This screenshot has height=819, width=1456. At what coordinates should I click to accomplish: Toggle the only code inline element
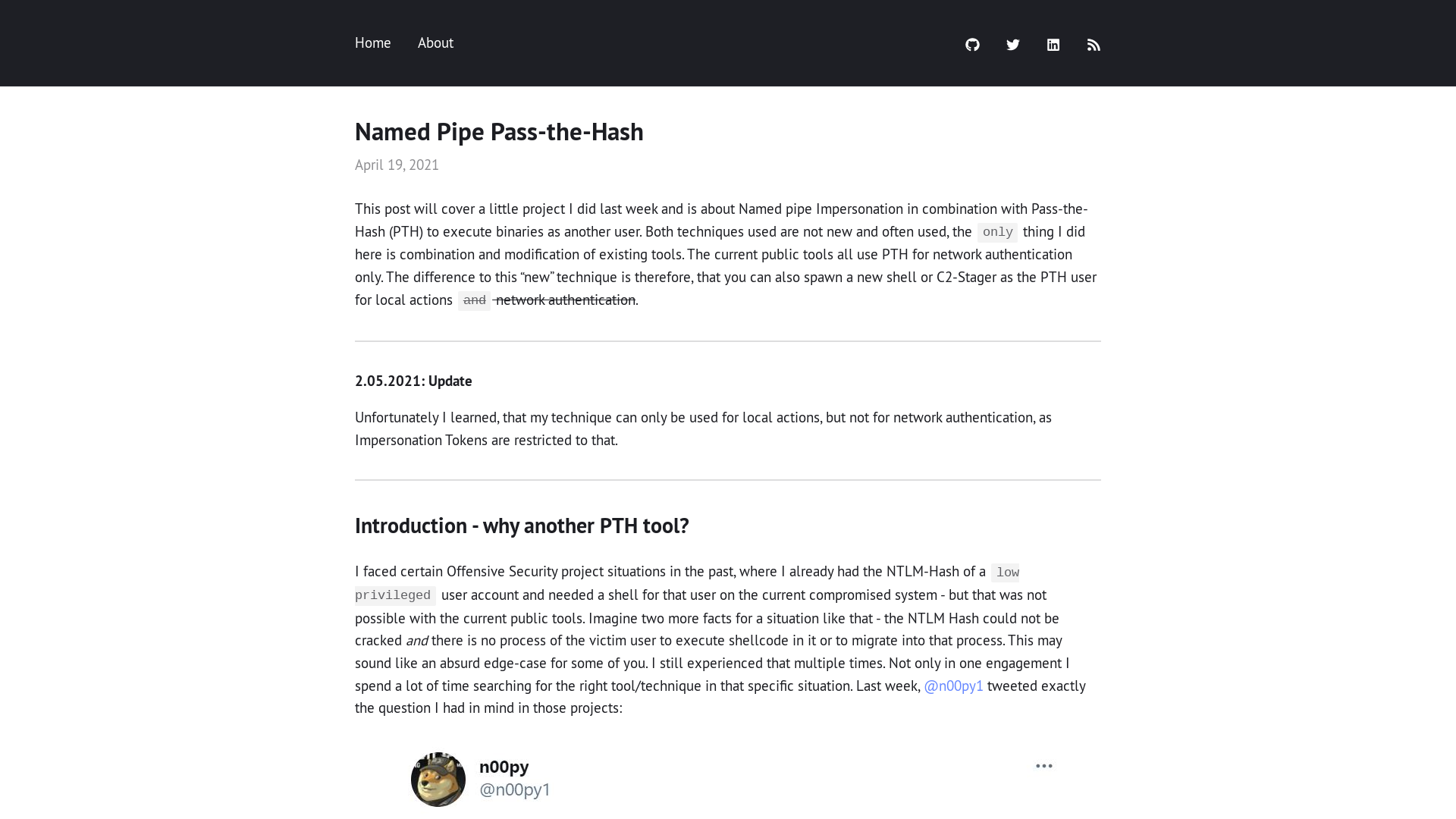click(x=997, y=232)
